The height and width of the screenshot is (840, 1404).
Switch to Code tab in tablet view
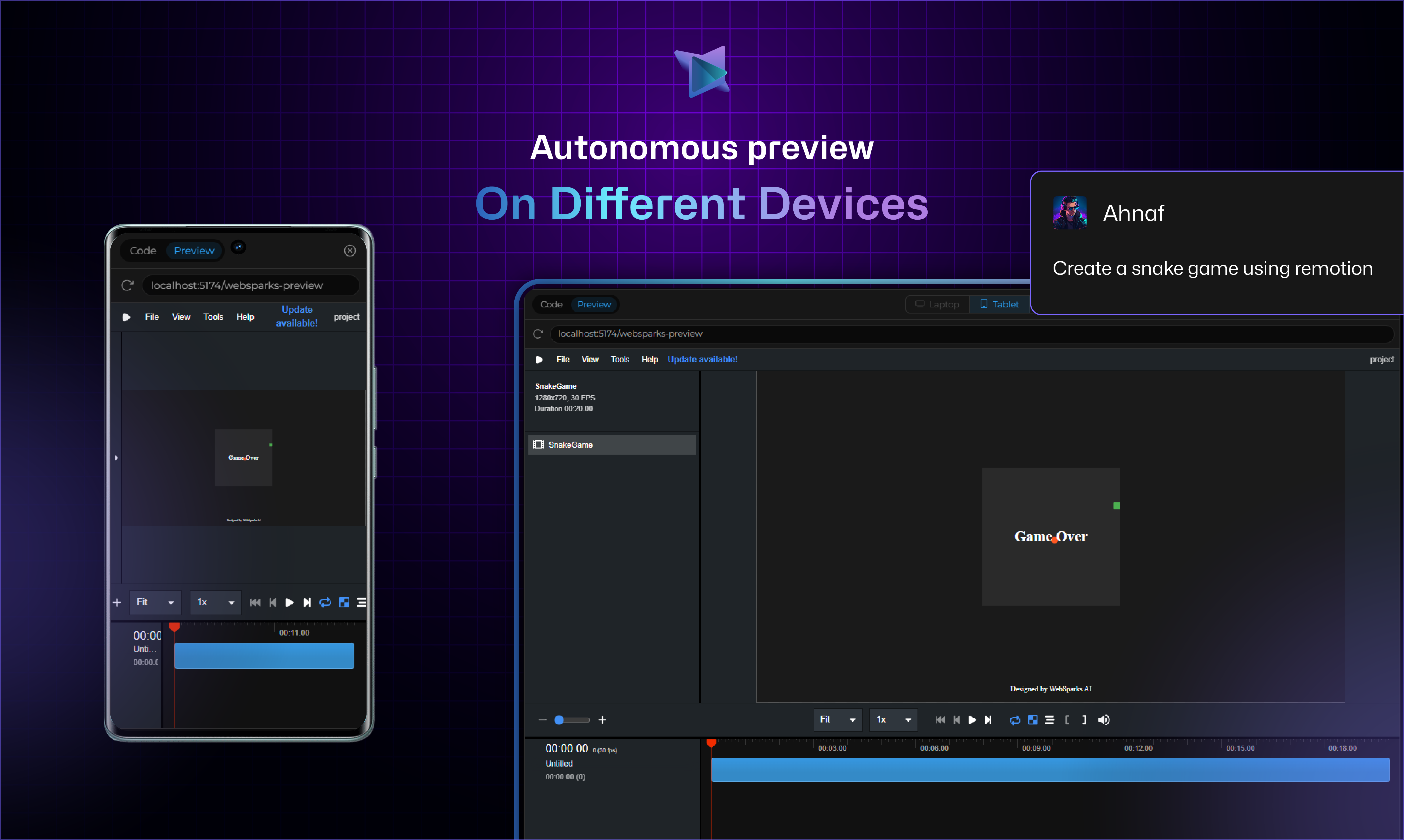551,304
